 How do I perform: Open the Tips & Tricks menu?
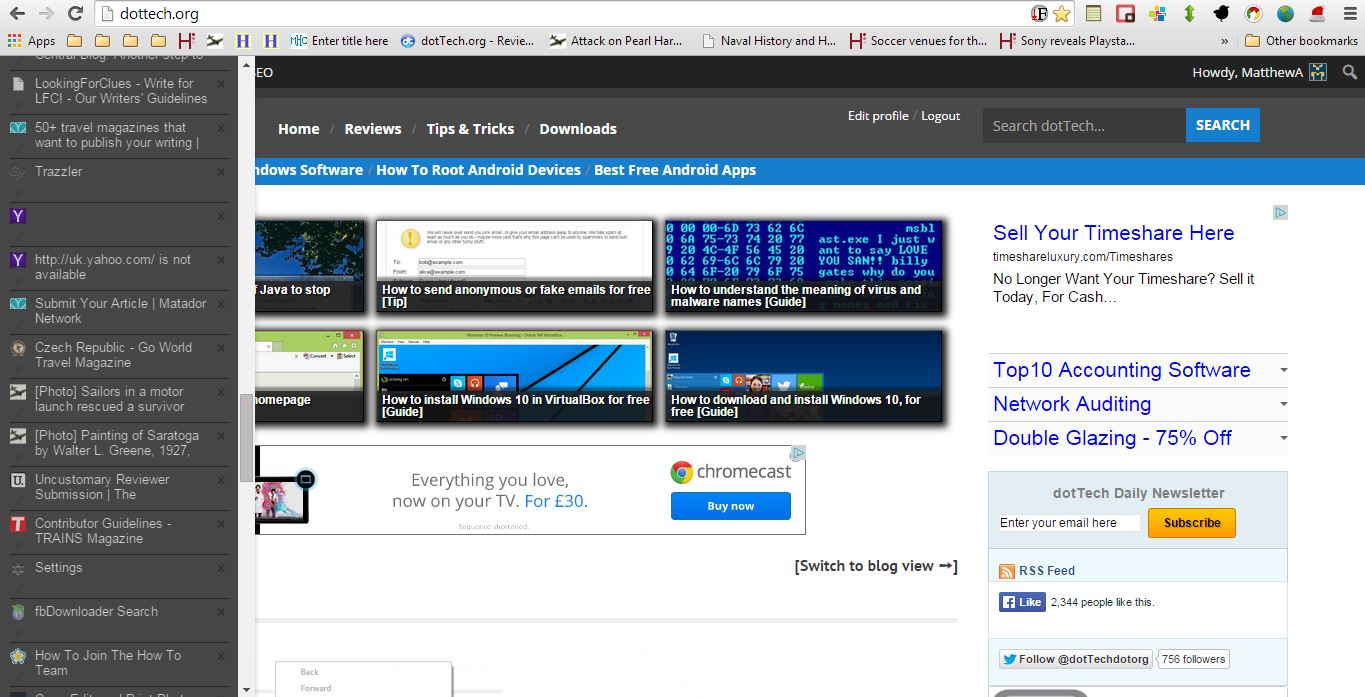click(470, 129)
